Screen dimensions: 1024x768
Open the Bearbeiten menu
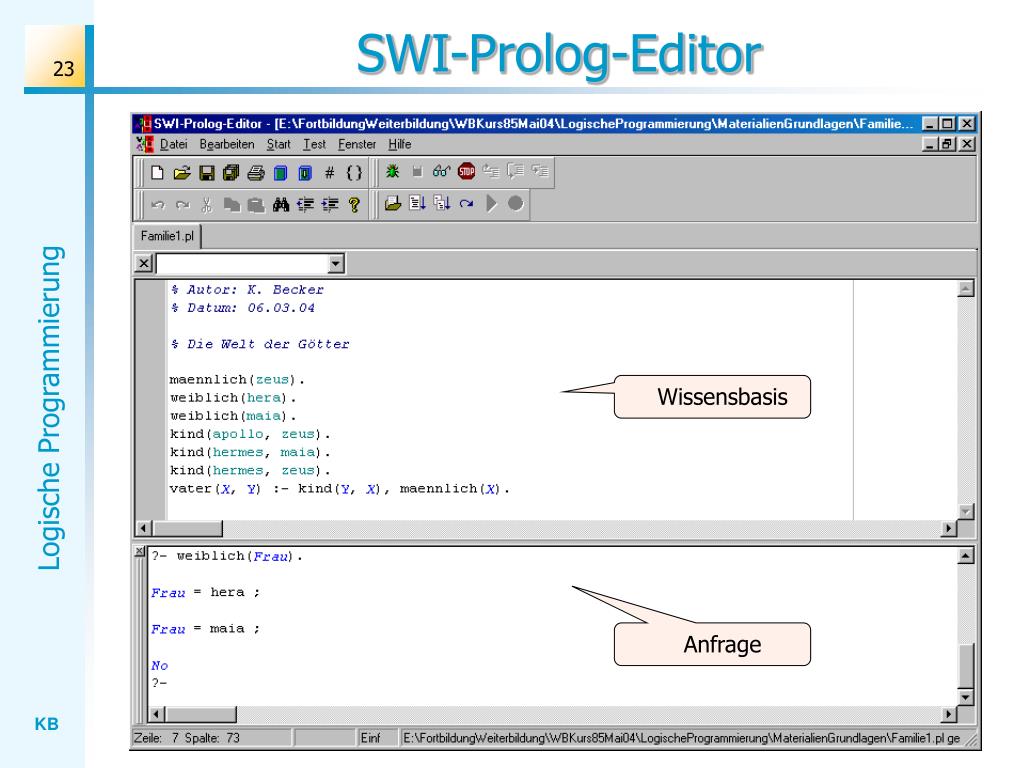pos(227,144)
